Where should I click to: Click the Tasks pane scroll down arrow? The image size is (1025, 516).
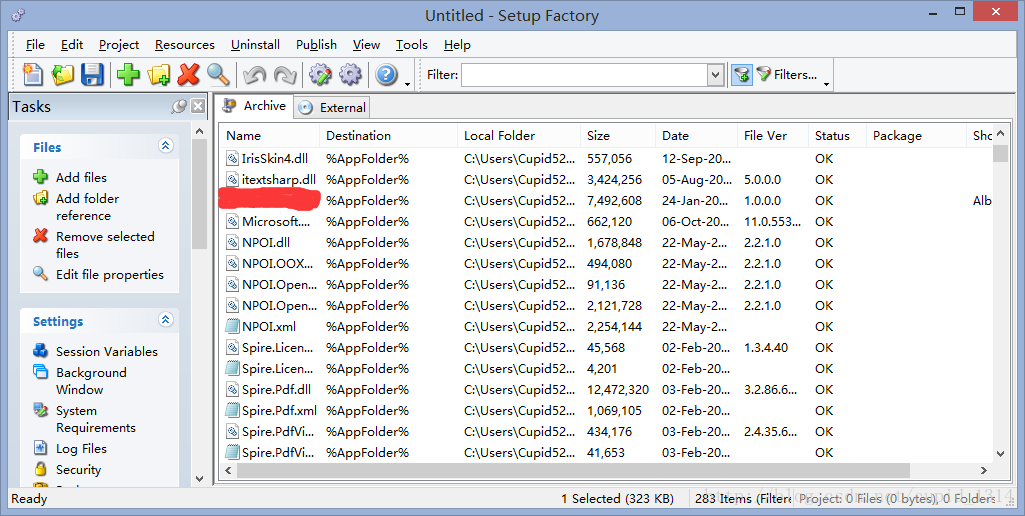199,479
